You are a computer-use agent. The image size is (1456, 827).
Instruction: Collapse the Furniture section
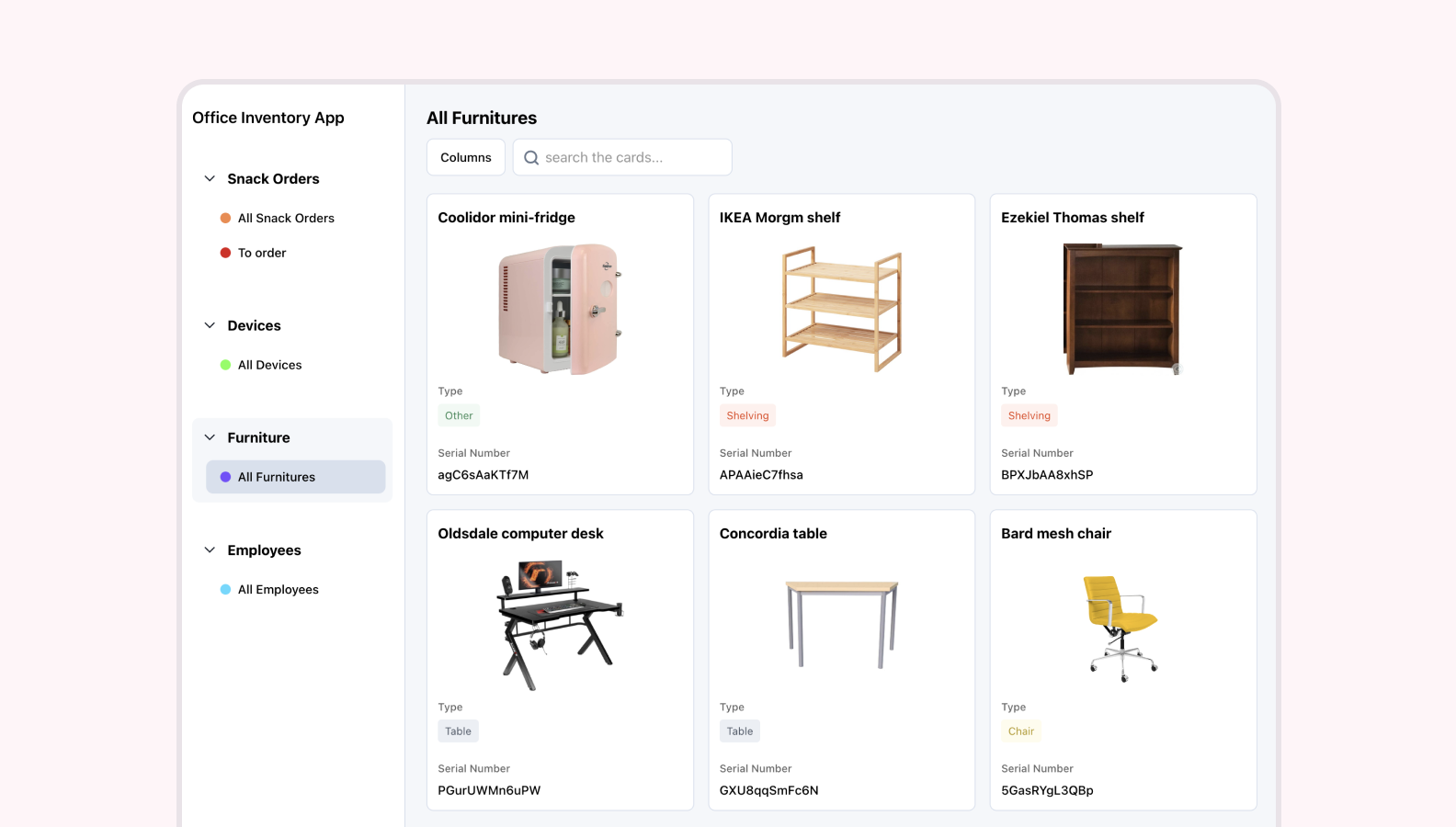(x=209, y=437)
